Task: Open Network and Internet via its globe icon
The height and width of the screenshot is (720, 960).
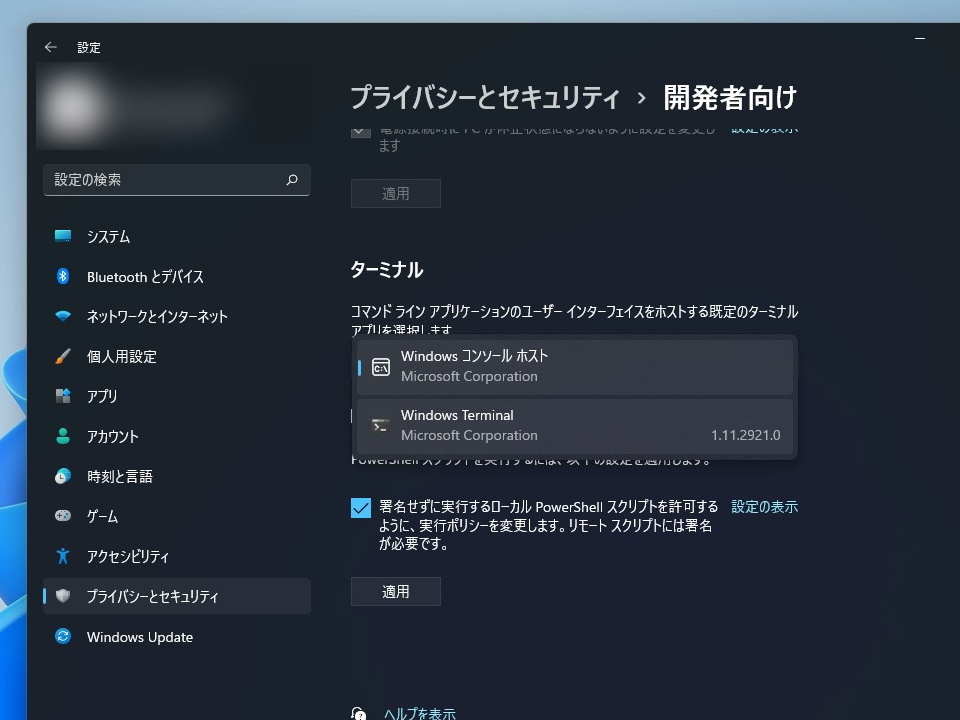Action: [x=62, y=316]
